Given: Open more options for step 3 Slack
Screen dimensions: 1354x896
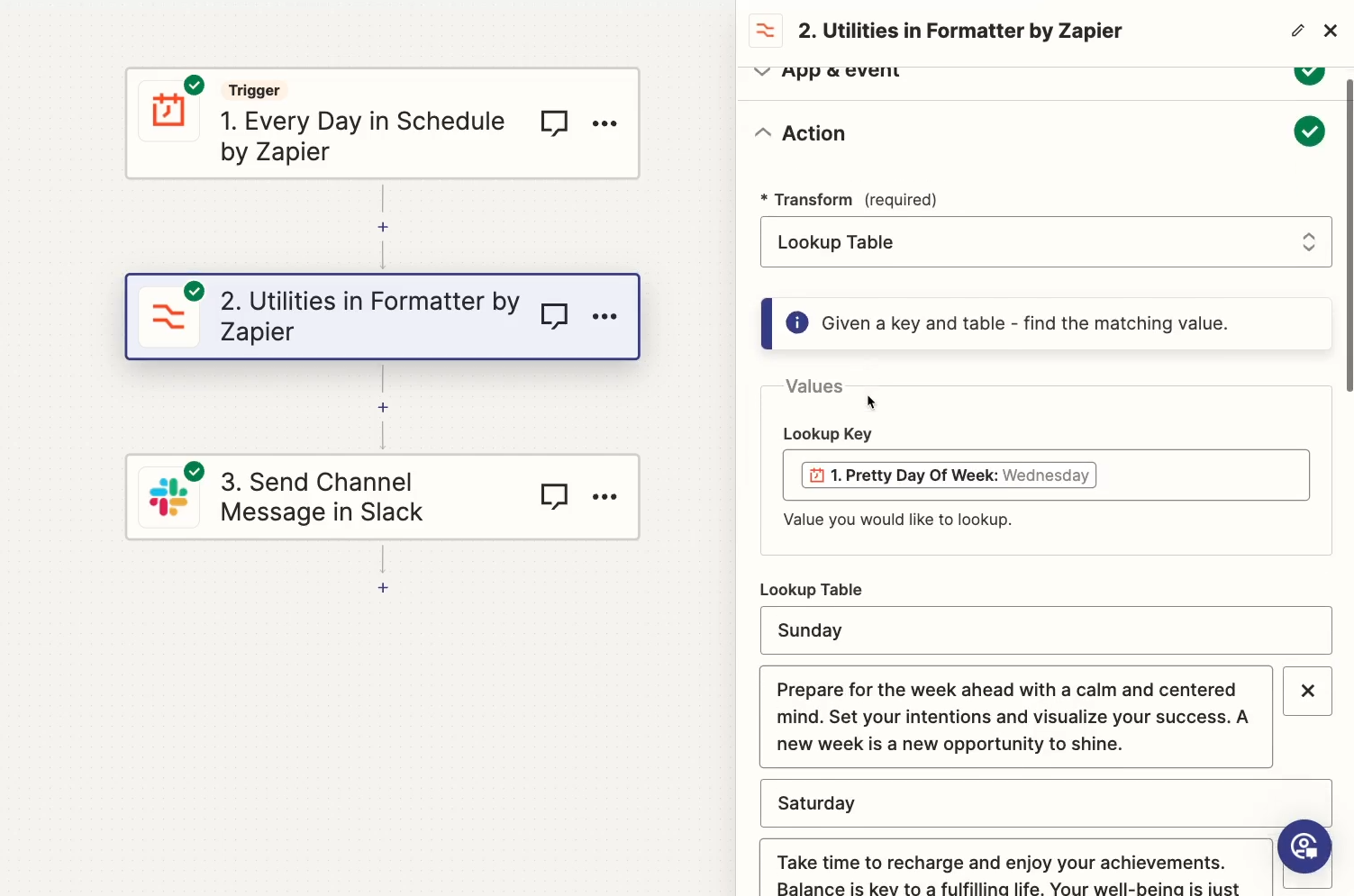Looking at the screenshot, I should (x=604, y=497).
